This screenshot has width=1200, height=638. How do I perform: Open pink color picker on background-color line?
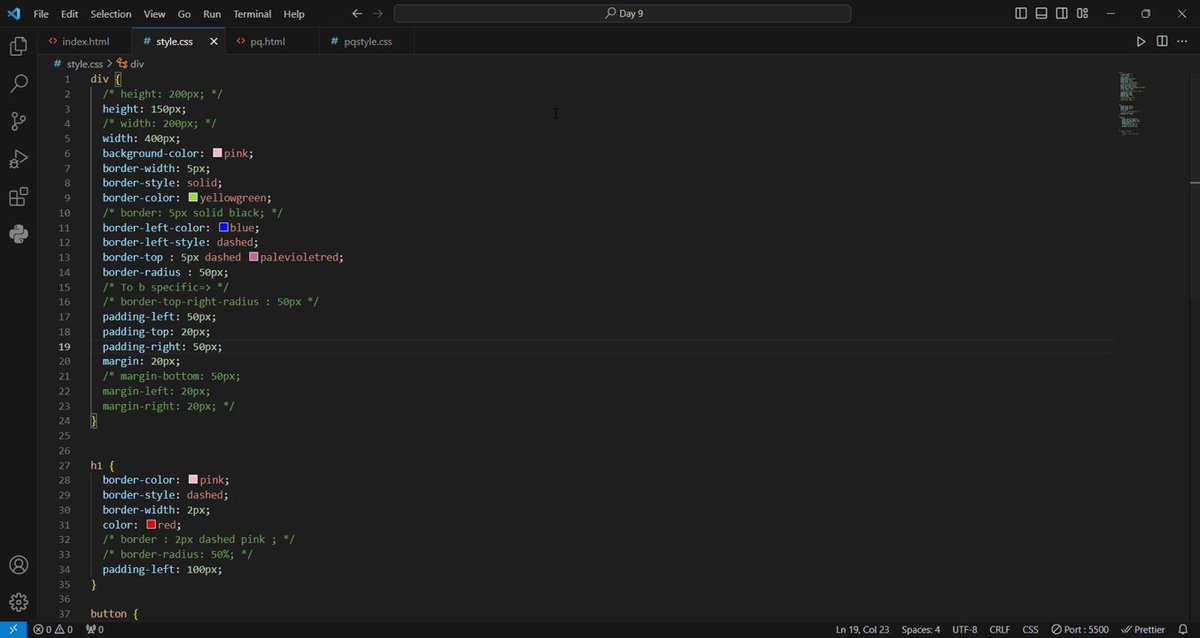[x=217, y=153]
